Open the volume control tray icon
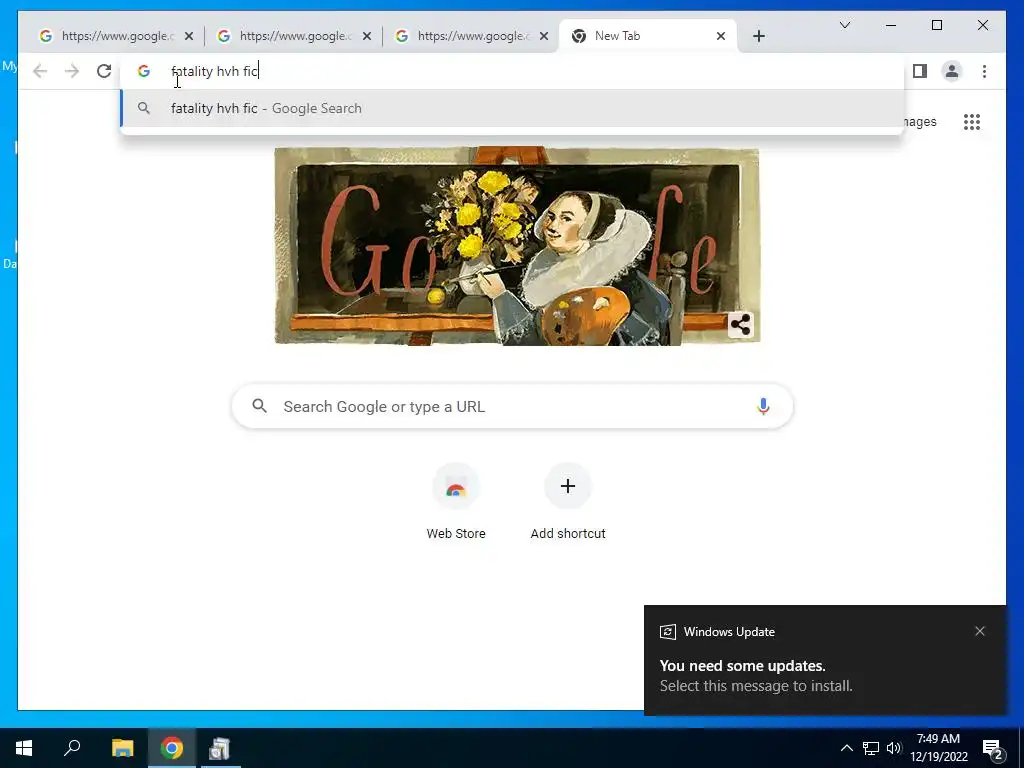Viewport: 1024px width, 768px height. pos(894,748)
